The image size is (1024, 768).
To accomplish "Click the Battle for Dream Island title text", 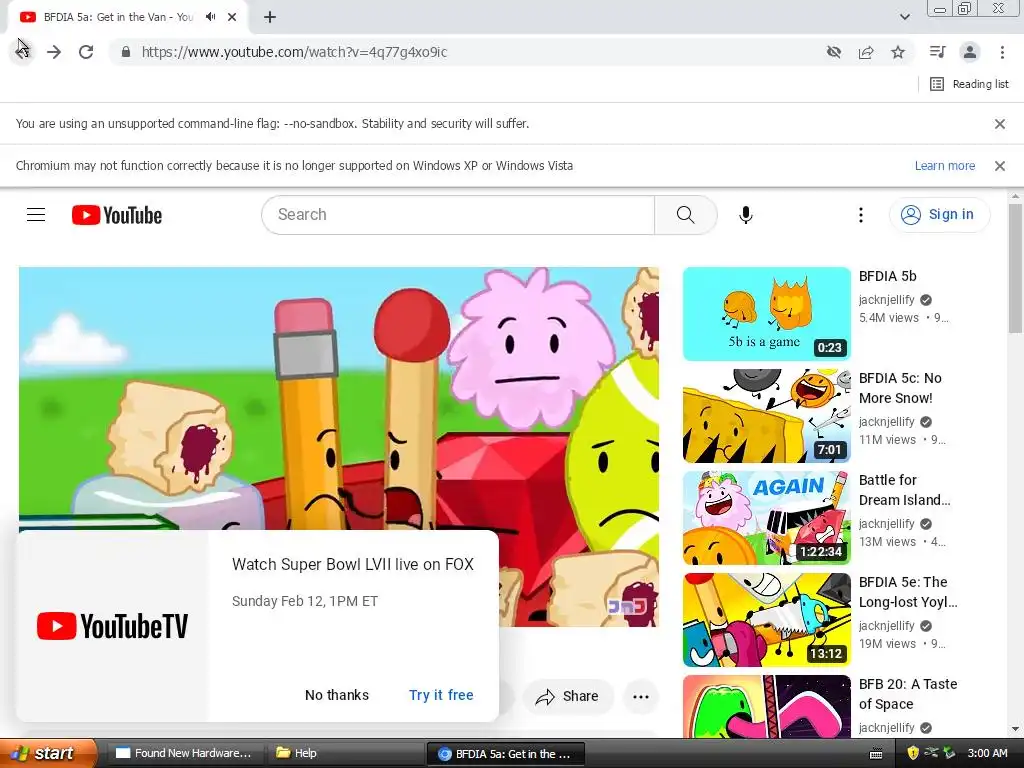I will tap(904, 490).
